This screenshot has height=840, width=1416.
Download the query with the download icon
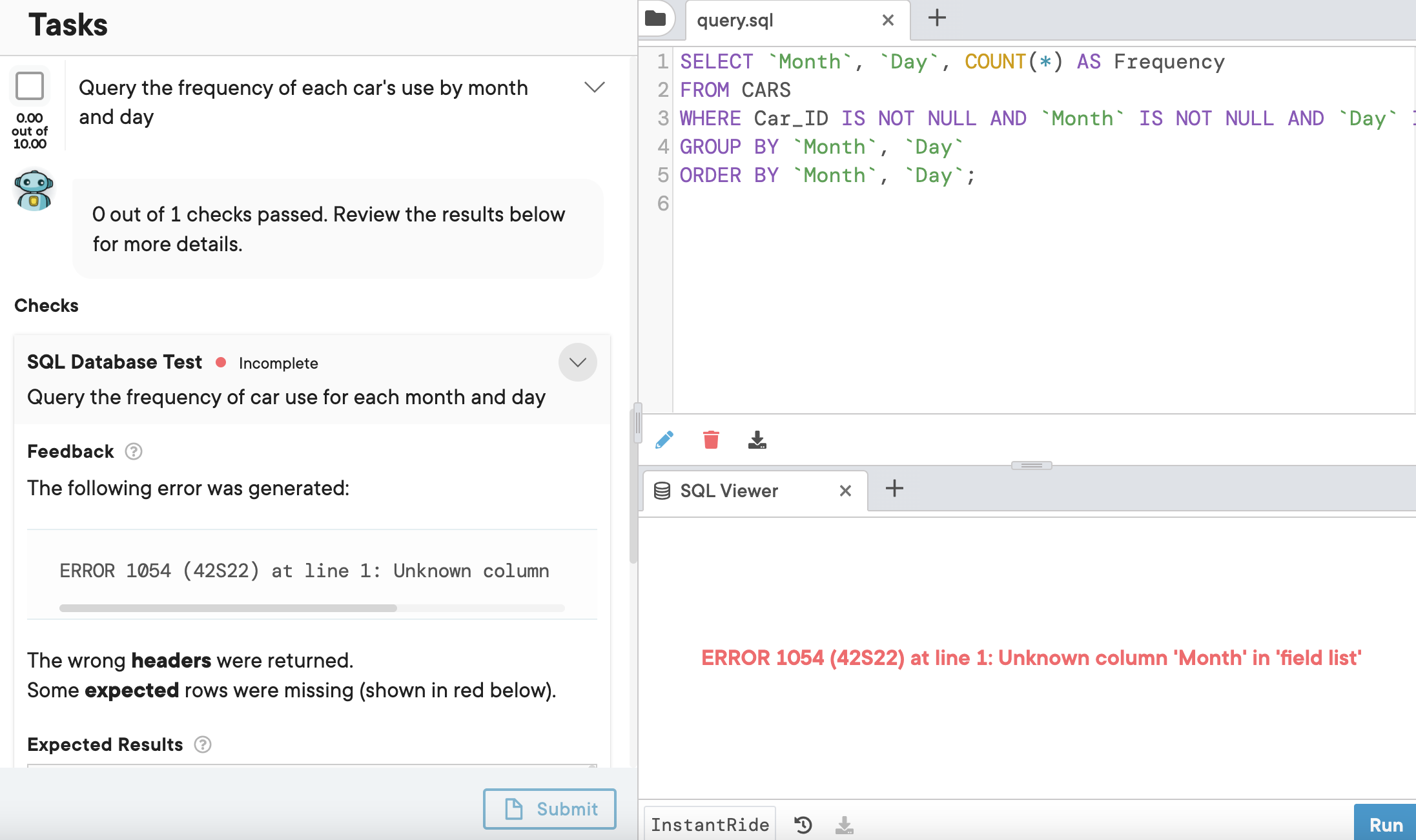757,440
